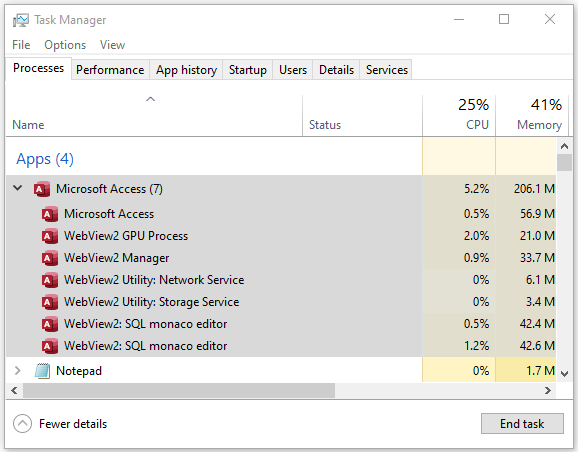Select the Processes tab

tap(38, 68)
